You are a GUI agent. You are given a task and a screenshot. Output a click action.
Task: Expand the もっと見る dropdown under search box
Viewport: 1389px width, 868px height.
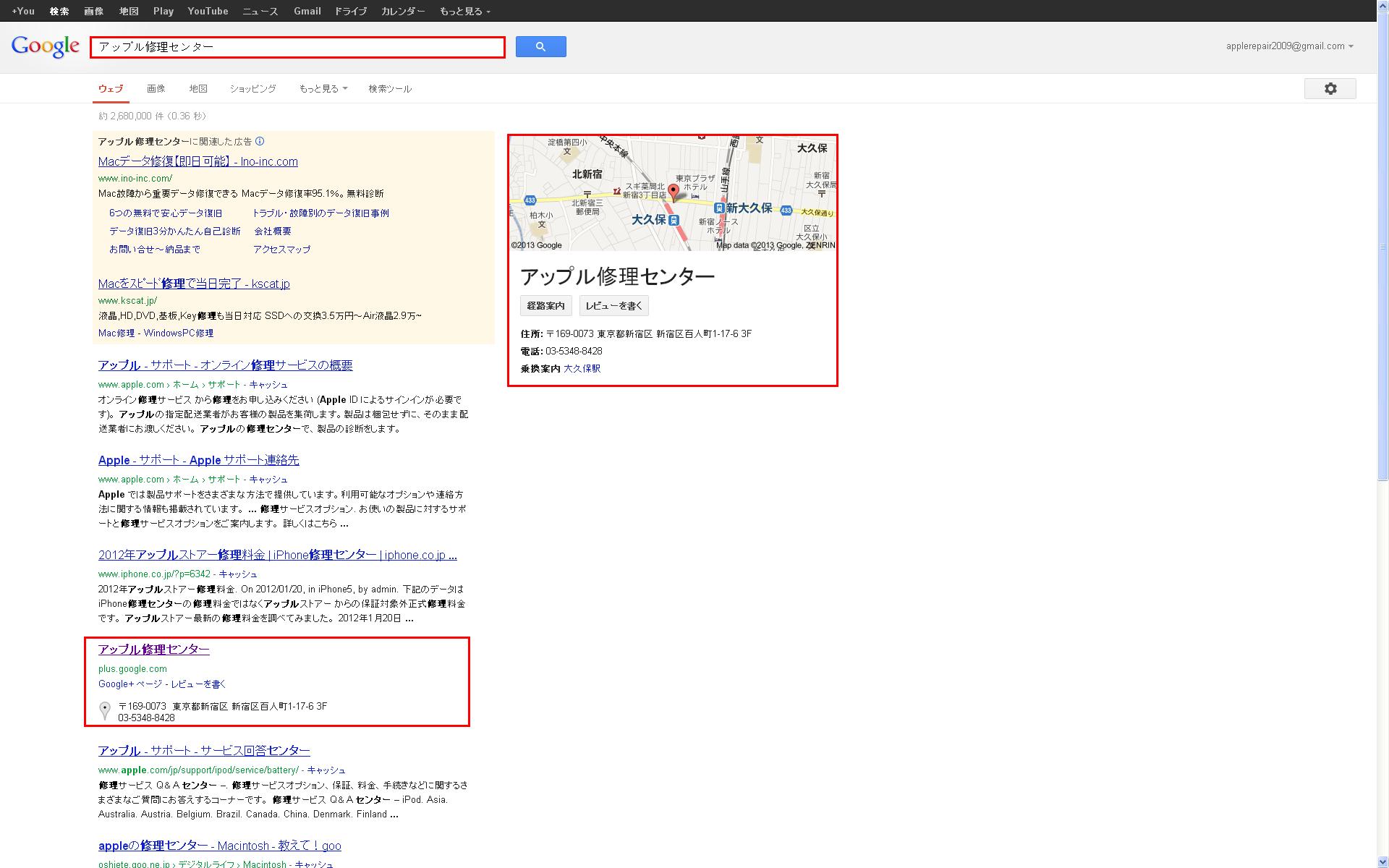(323, 88)
